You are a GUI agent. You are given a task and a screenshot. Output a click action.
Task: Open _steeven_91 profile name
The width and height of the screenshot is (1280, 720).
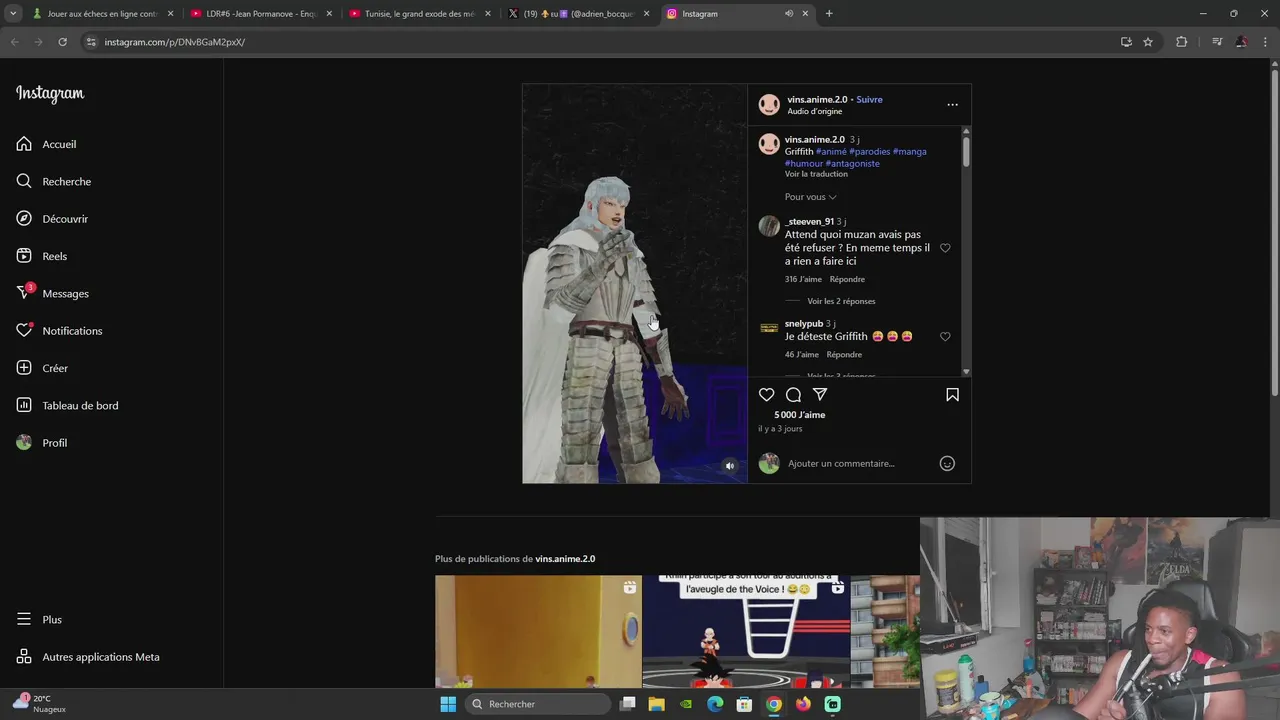(809, 222)
